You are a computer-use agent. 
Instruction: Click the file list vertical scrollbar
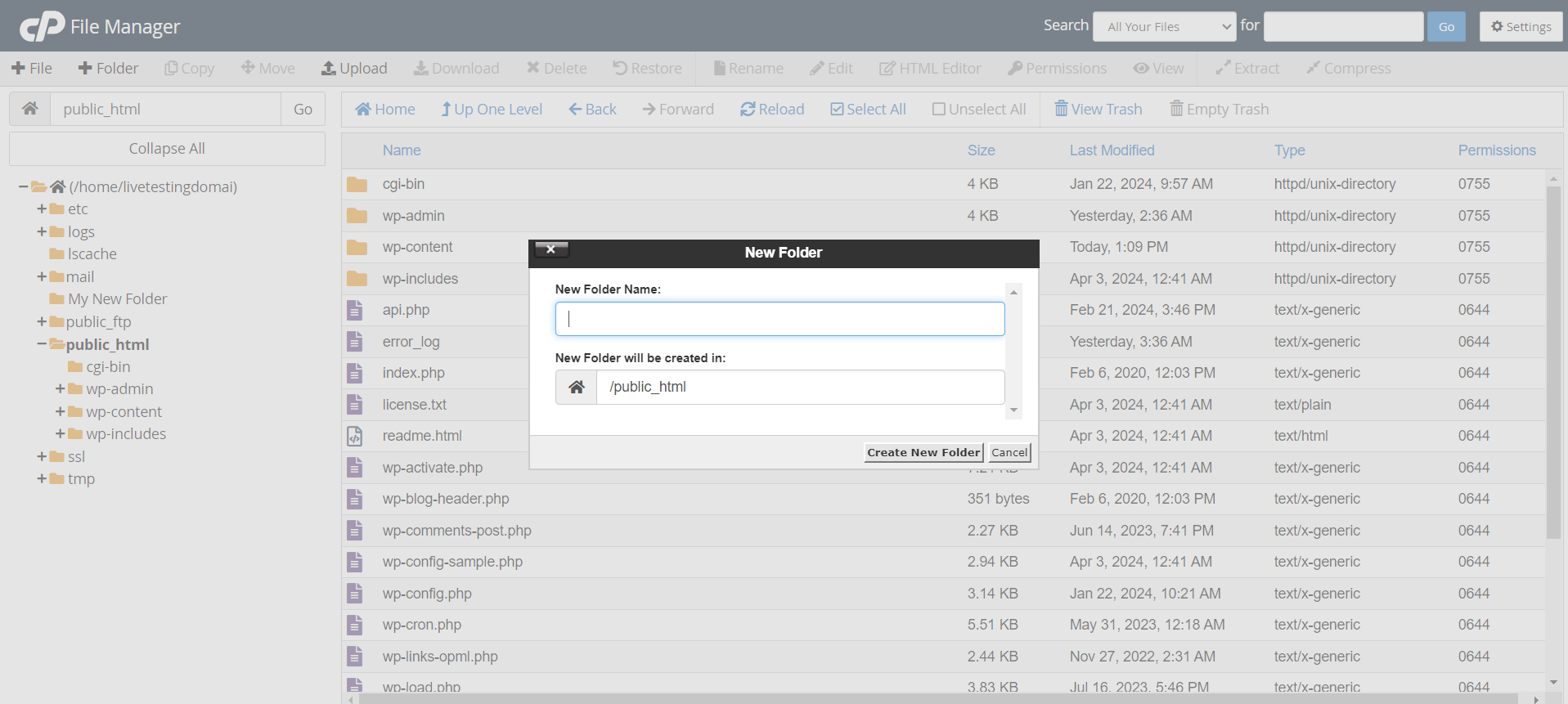click(x=1553, y=364)
